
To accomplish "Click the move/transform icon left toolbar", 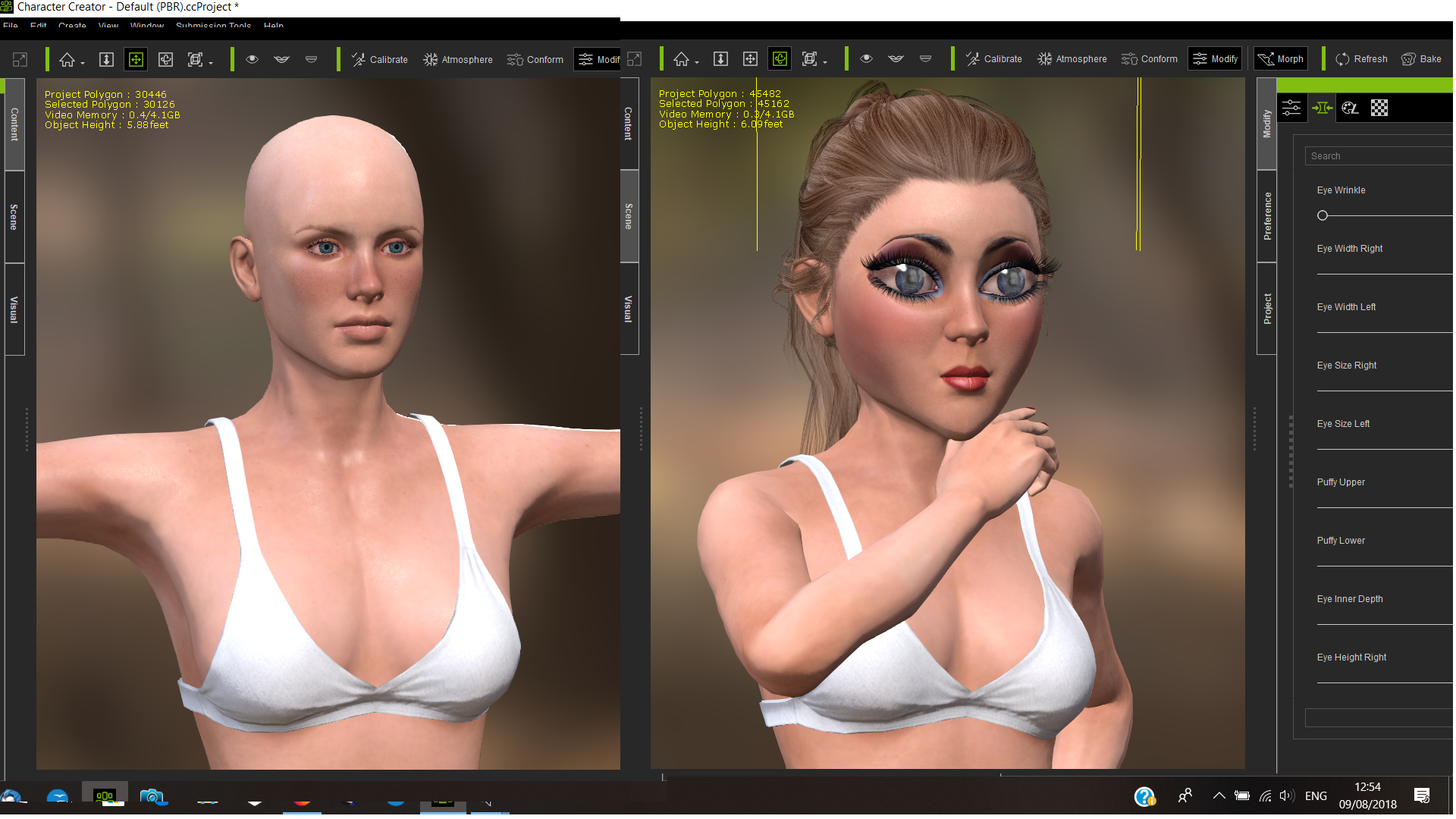I will pos(136,59).
